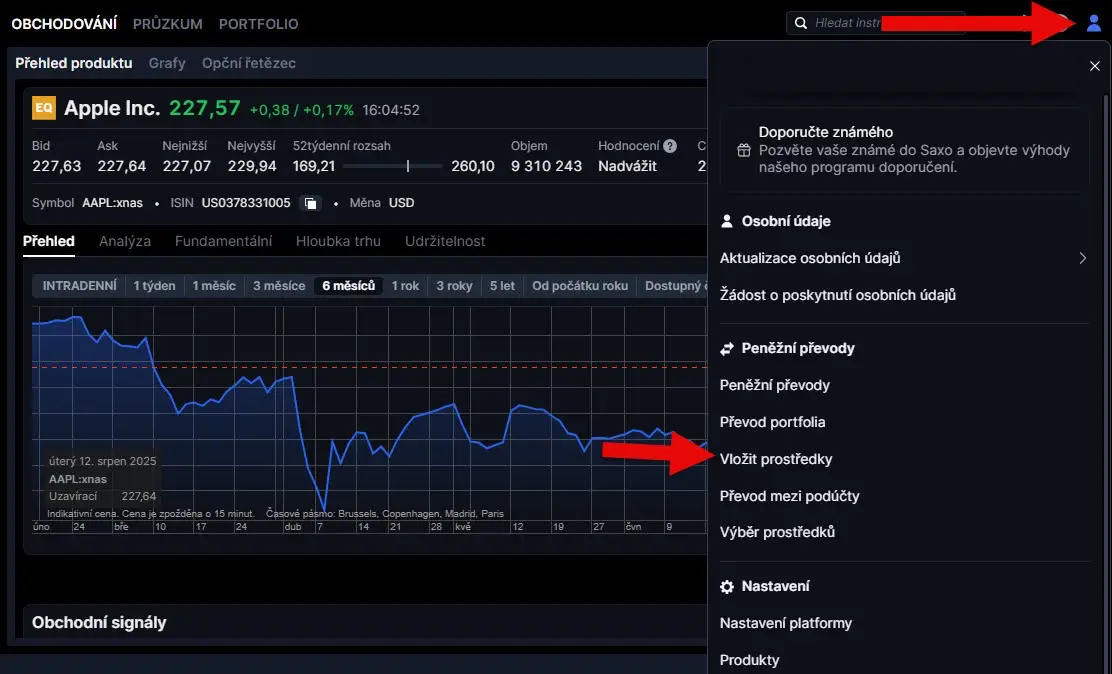The width and height of the screenshot is (1112, 674).
Task: Select the 6 měsíců chart range
Action: tap(348, 286)
